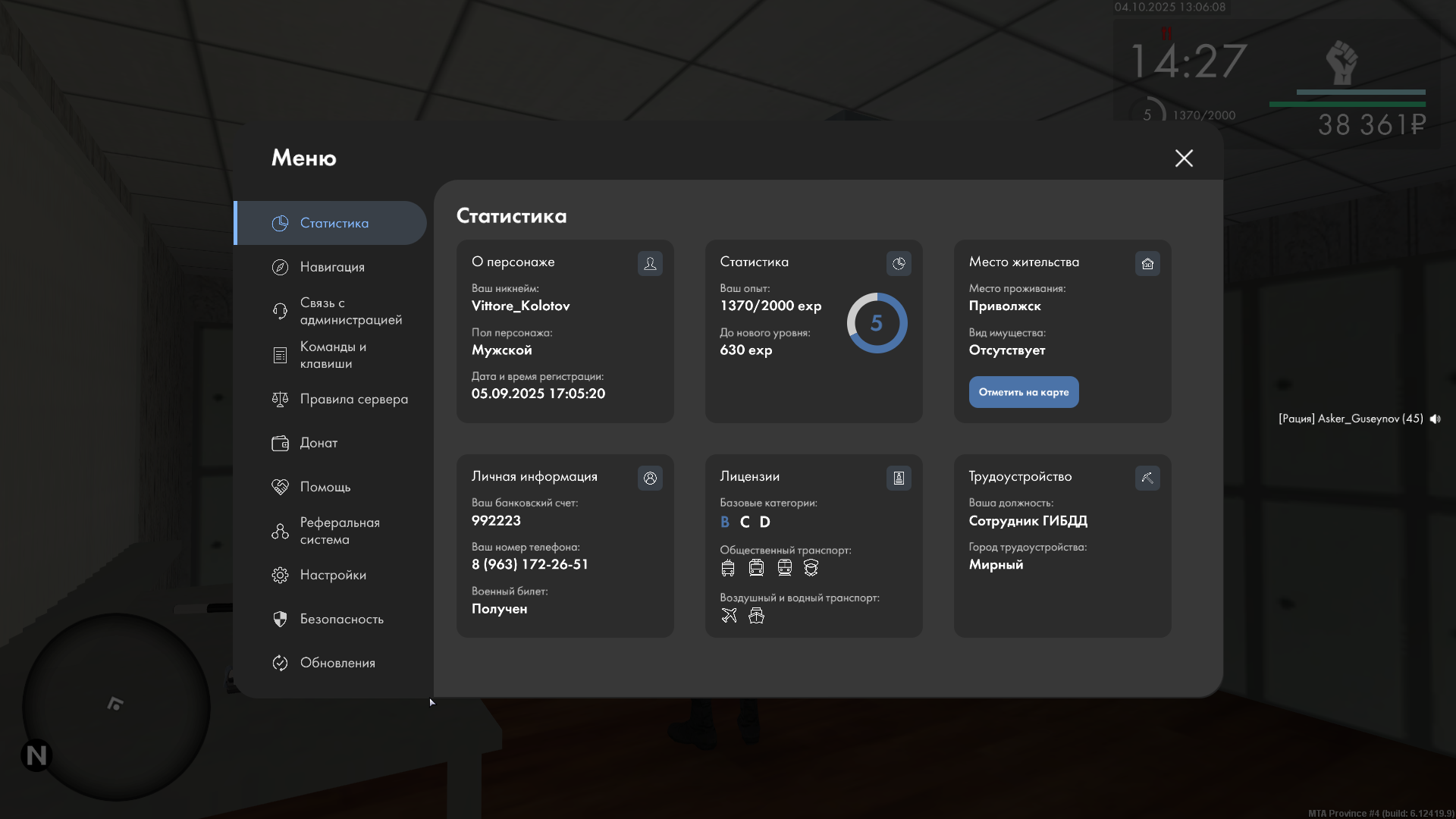Click the user circle icon in Личная информация card
Viewport: 1456px width, 819px height.
point(650,478)
